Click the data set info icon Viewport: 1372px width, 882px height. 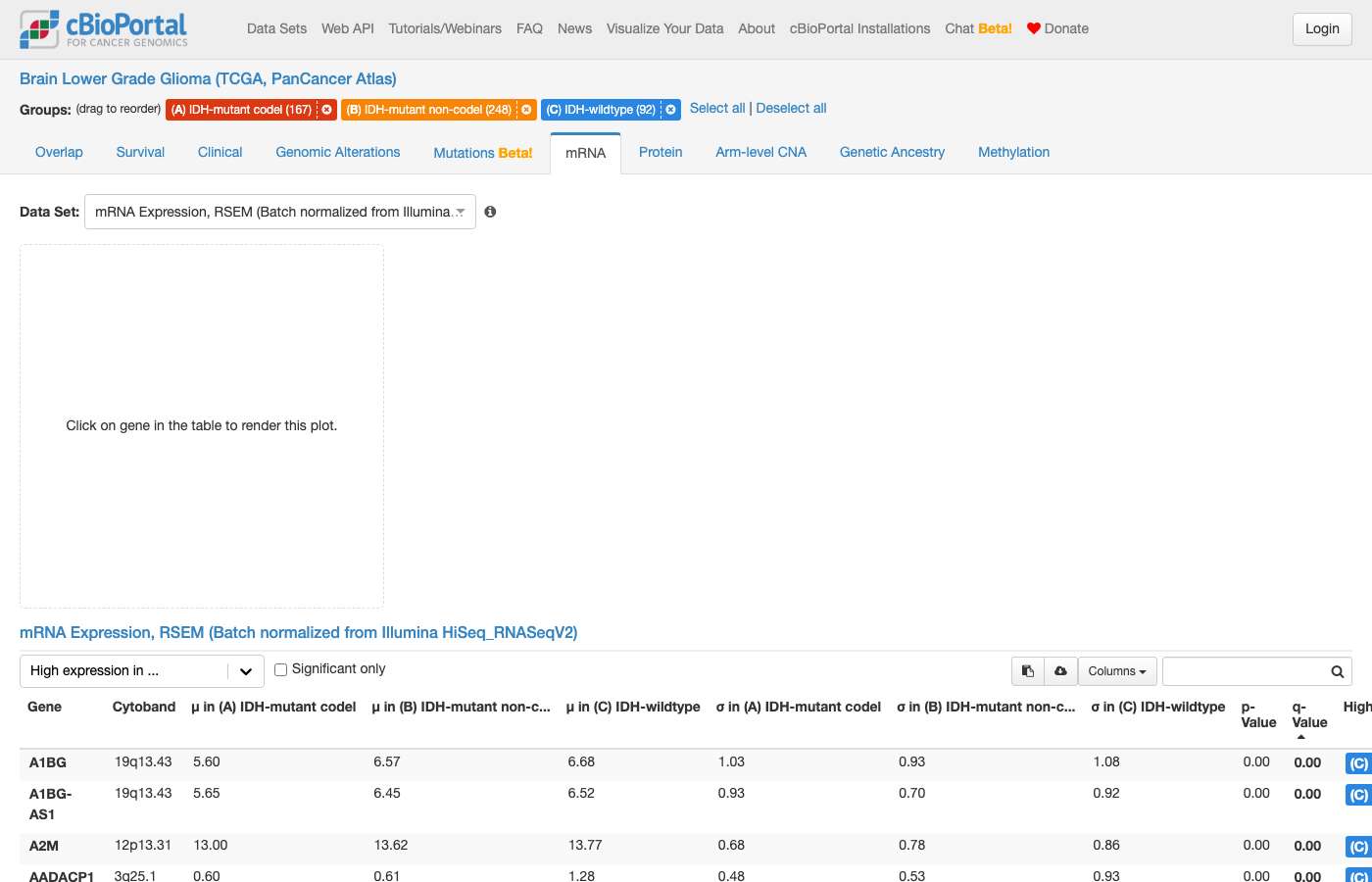490,212
